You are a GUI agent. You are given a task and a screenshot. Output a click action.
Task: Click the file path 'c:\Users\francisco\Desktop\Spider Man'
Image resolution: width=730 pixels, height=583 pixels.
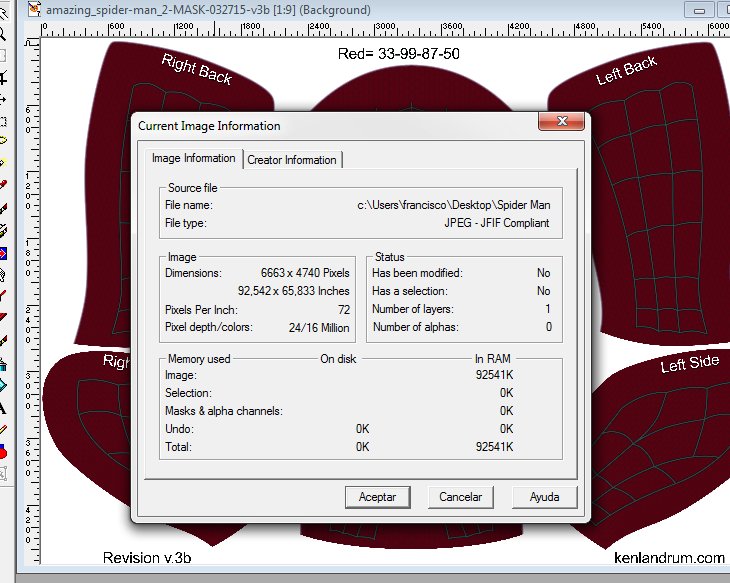tap(453, 205)
